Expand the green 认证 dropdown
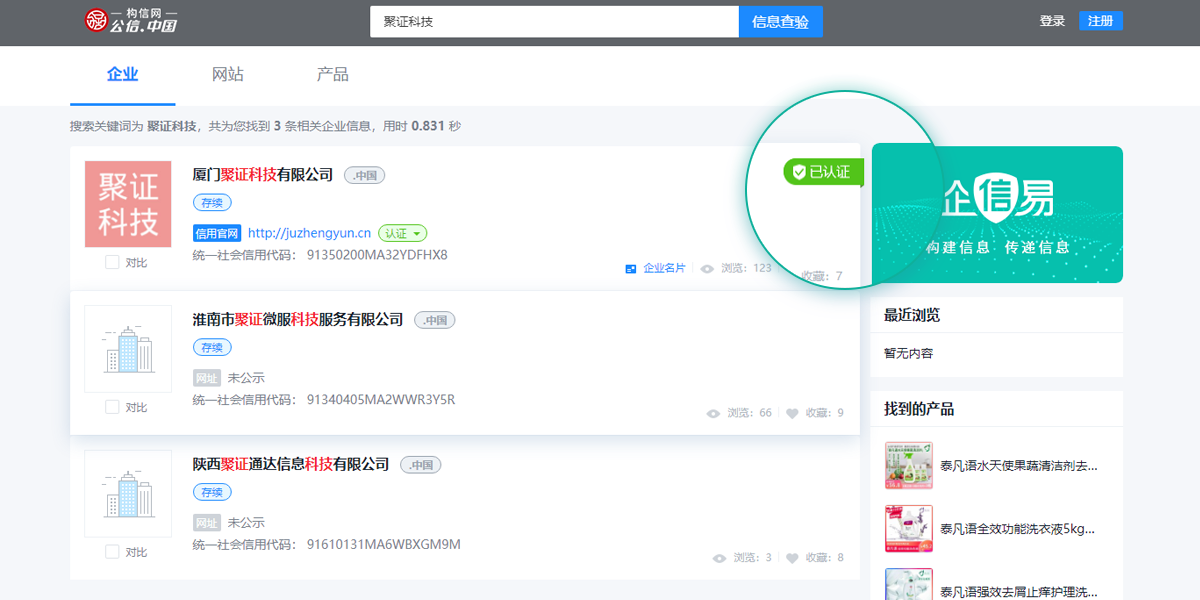Image resolution: width=1200 pixels, height=600 pixels. [x=403, y=233]
